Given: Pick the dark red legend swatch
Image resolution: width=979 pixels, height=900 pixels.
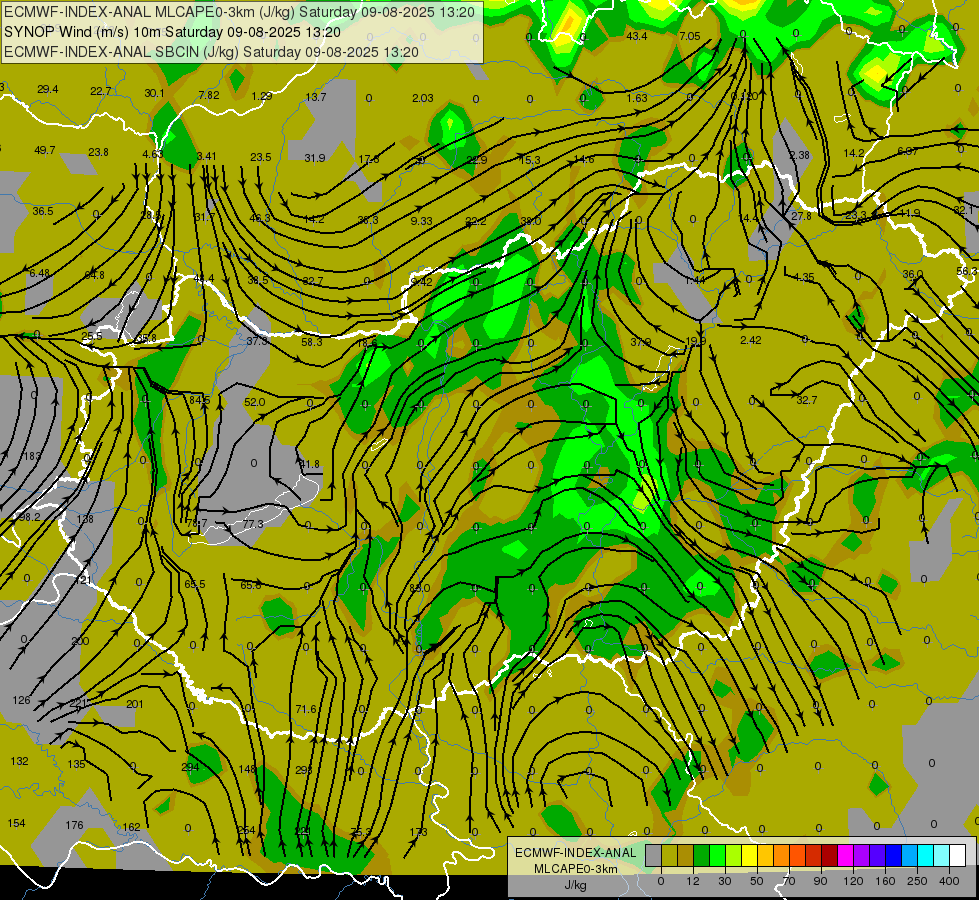Looking at the screenshot, I should 830,855.
